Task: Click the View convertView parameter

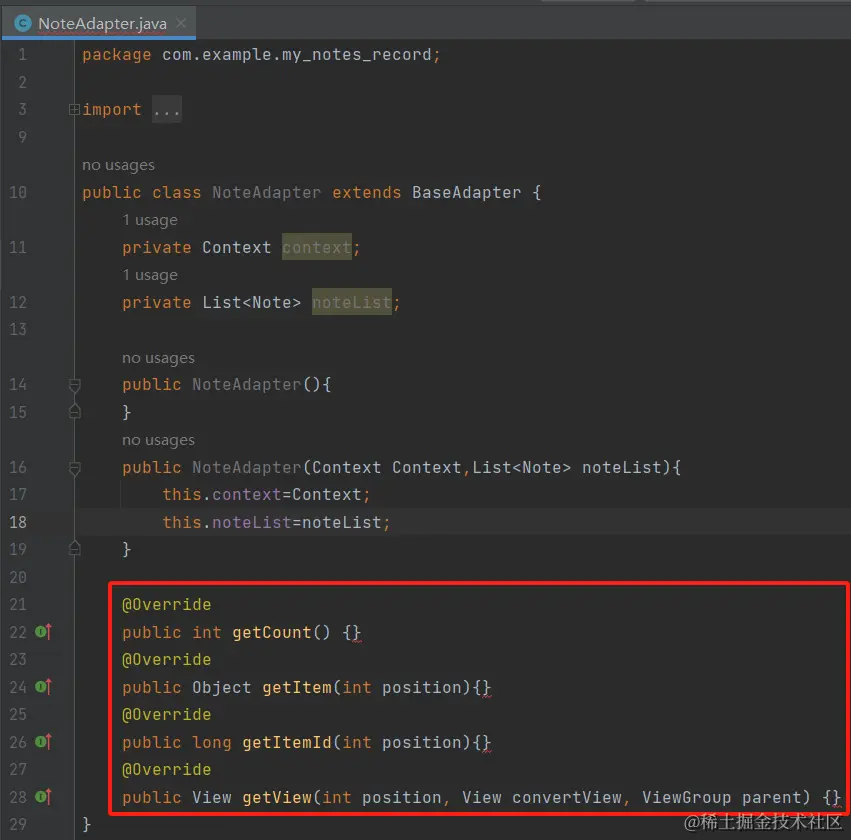Action: [x=542, y=797]
